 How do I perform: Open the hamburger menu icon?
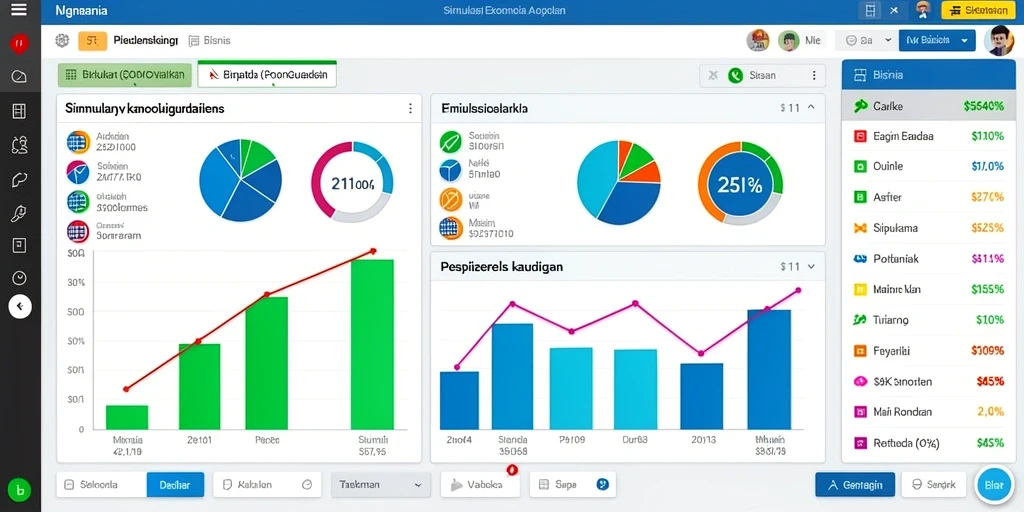[19, 10]
